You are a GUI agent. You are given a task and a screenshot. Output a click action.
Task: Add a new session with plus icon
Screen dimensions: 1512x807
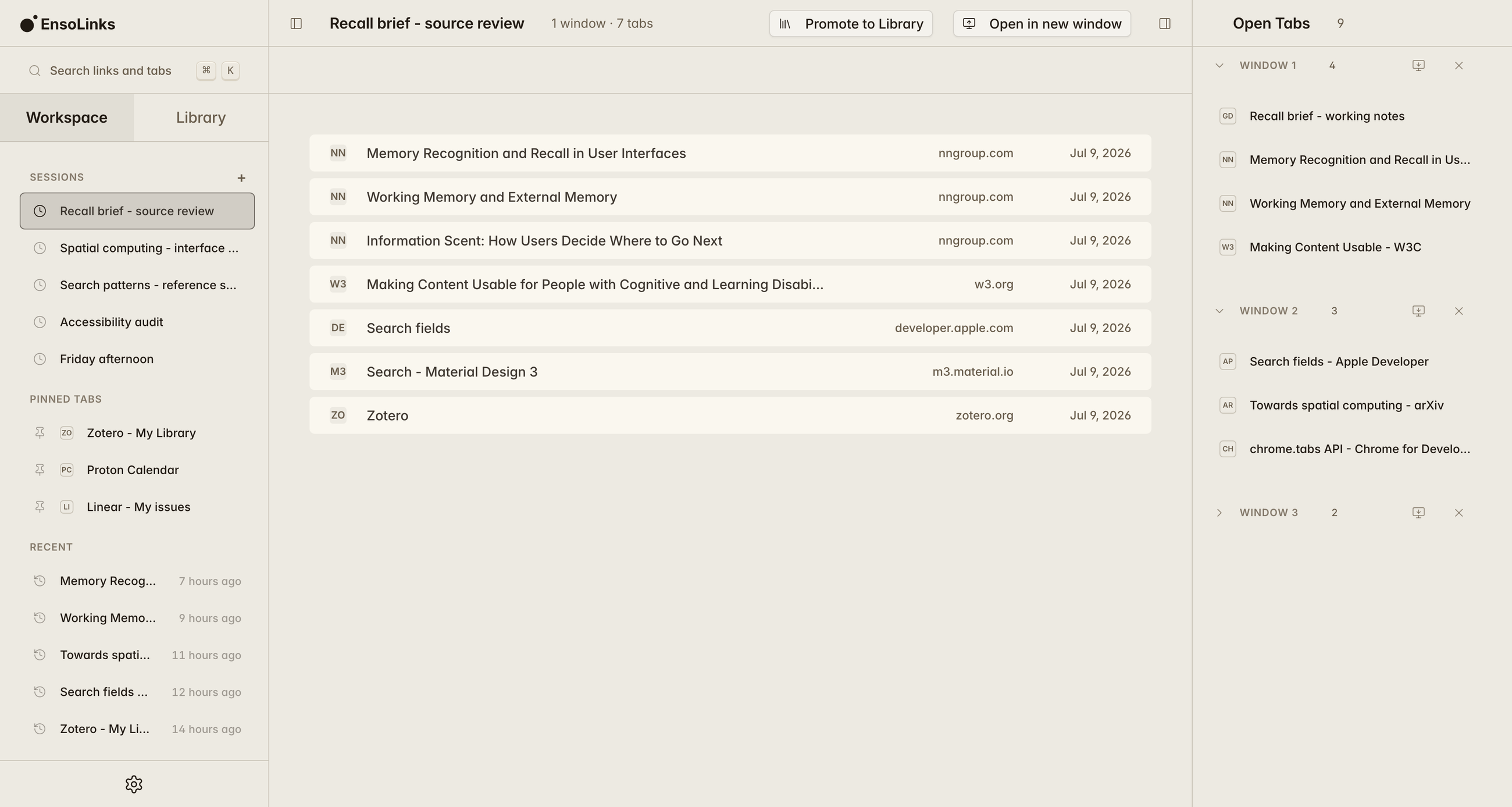[241, 177]
